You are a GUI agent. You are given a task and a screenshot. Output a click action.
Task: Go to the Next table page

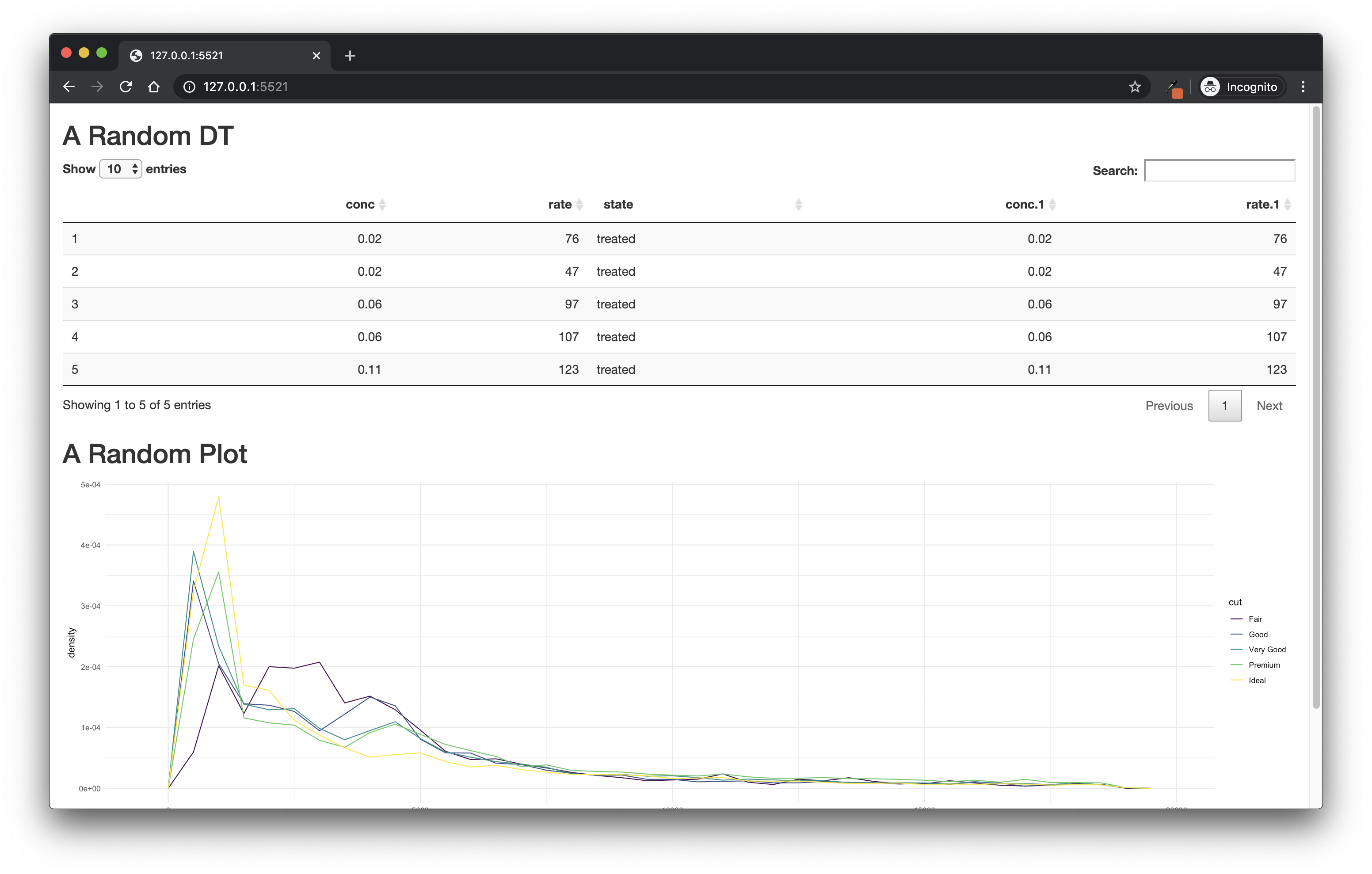[x=1269, y=406]
